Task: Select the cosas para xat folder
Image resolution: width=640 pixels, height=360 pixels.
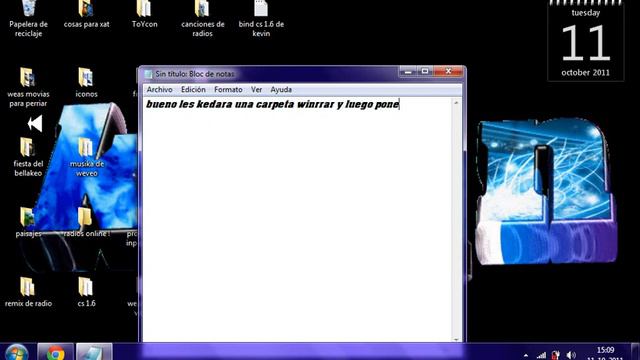Action: point(87,15)
